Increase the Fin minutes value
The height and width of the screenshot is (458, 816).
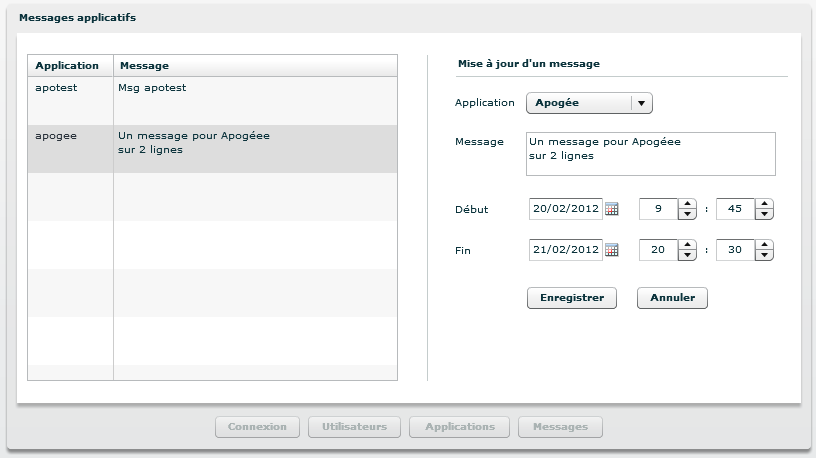(x=765, y=245)
